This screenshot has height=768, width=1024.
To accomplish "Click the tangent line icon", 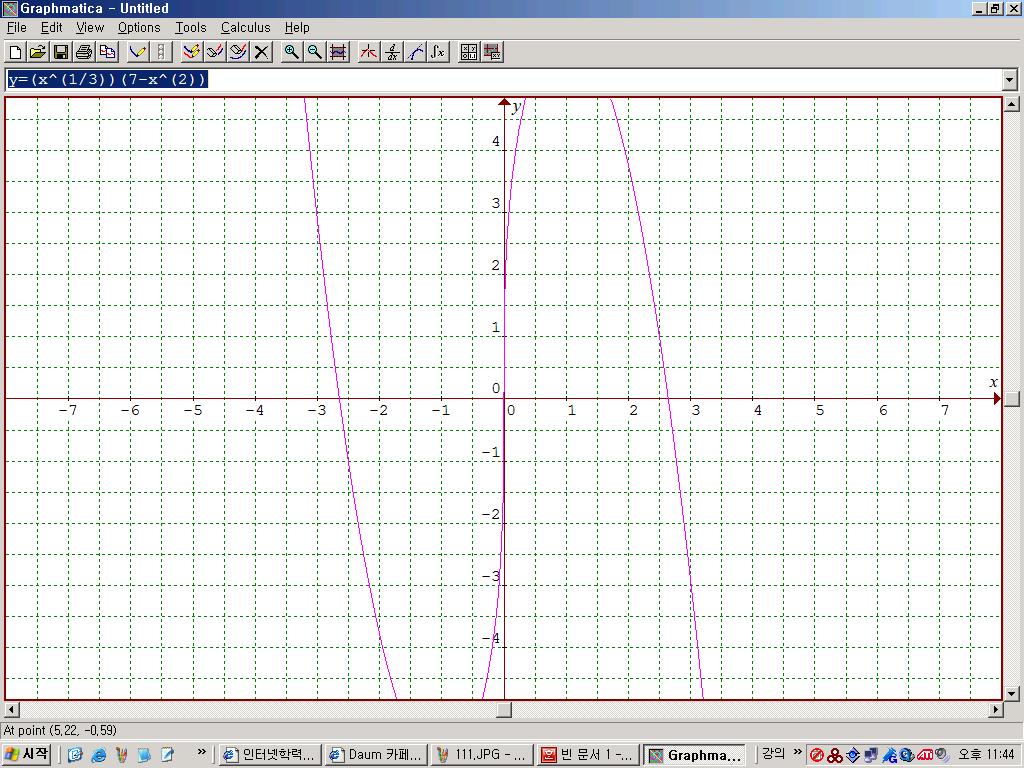I will click(415, 52).
